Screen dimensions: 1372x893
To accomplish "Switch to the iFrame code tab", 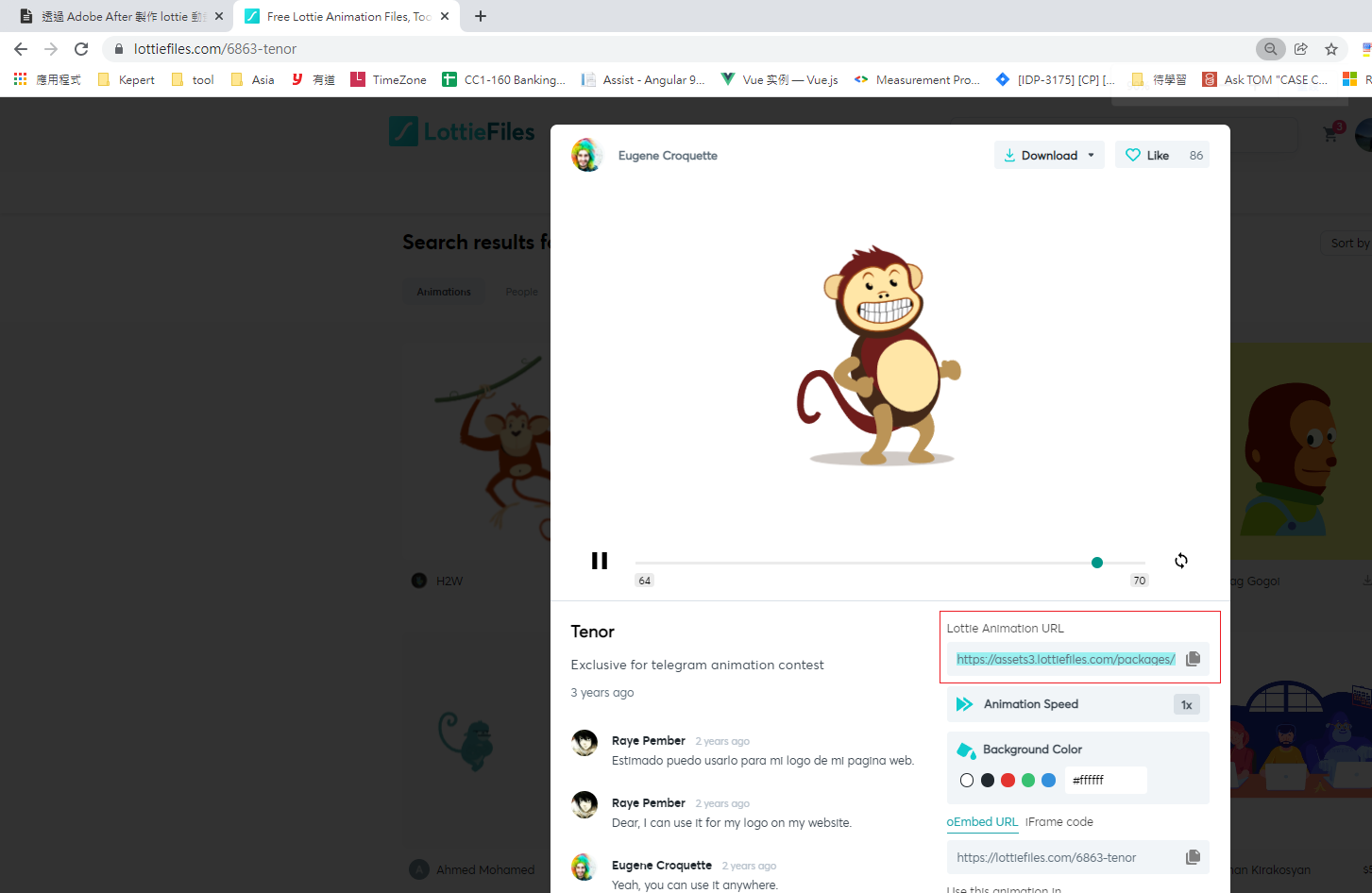I will (1059, 822).
